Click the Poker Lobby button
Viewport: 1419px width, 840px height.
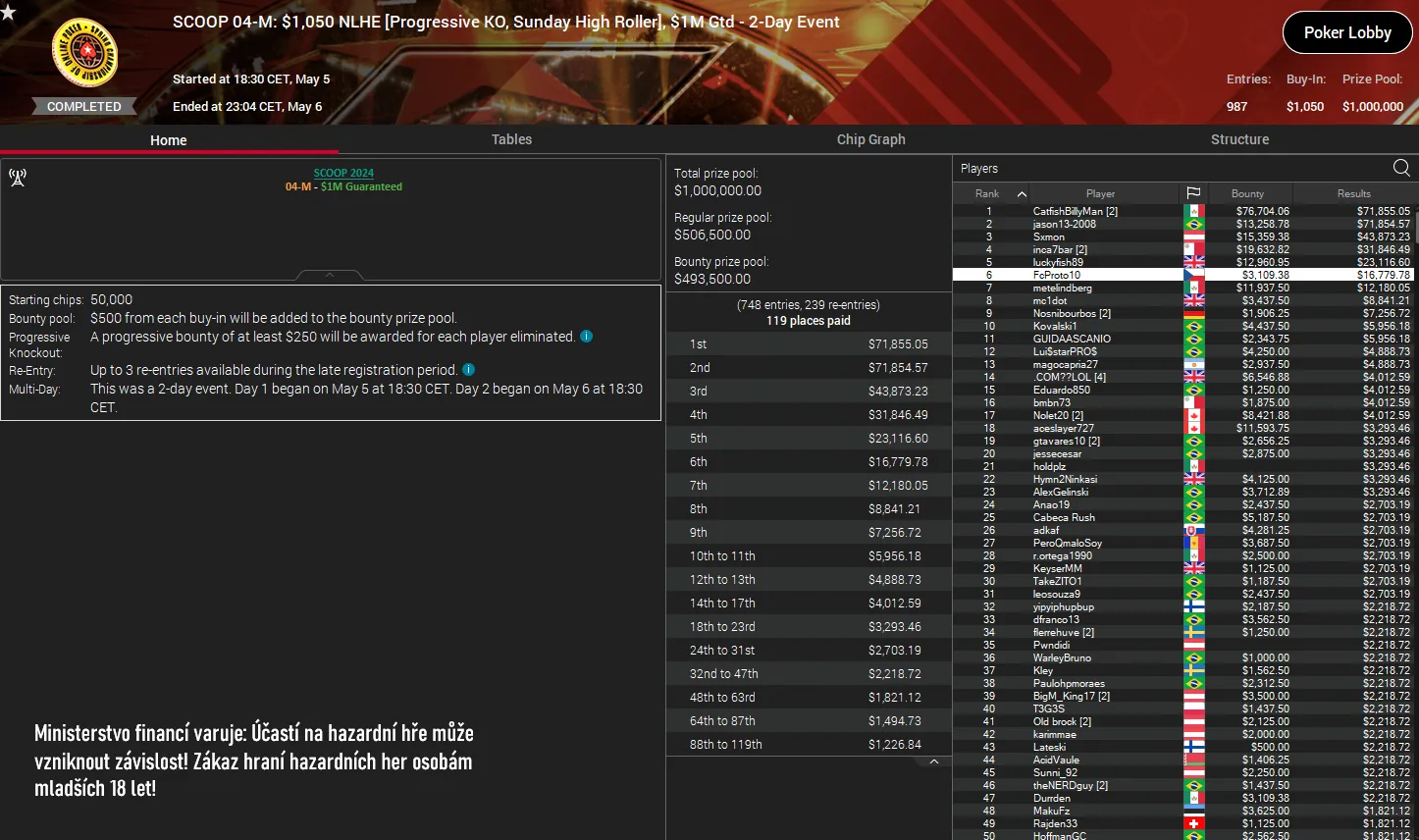tap(1346, 31)
